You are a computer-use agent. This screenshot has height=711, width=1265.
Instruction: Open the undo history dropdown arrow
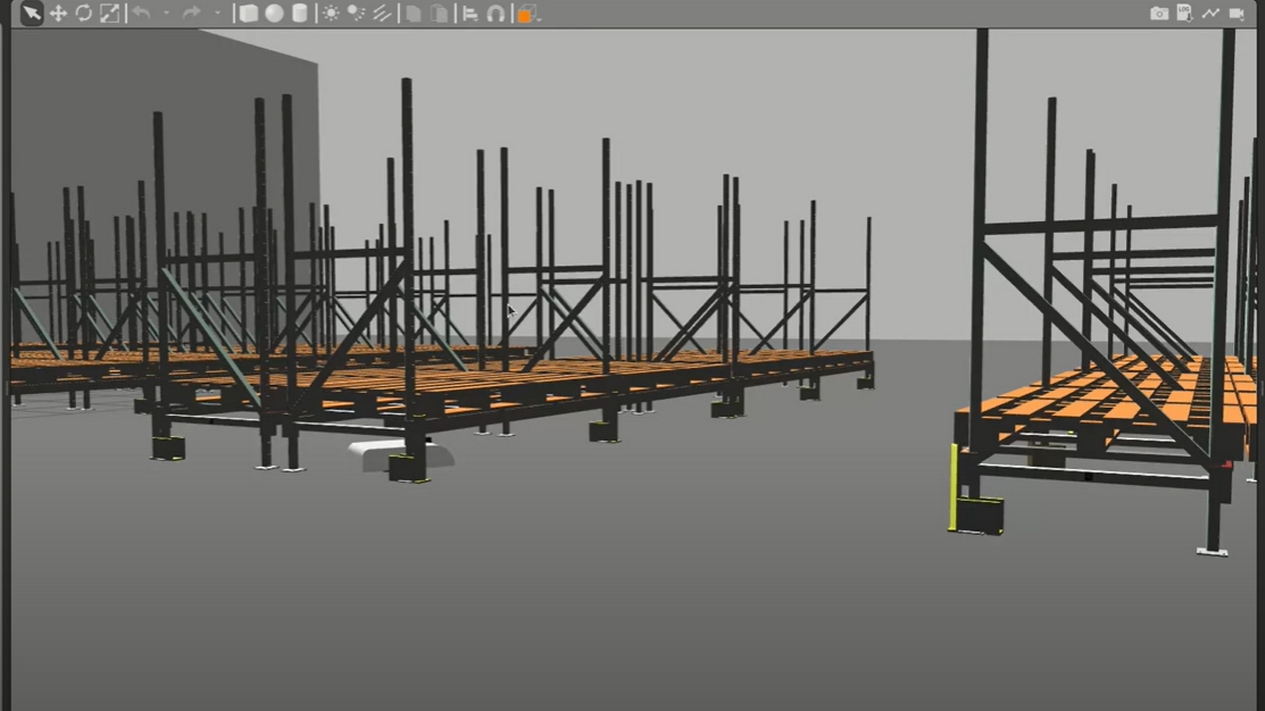click(166, 13)
